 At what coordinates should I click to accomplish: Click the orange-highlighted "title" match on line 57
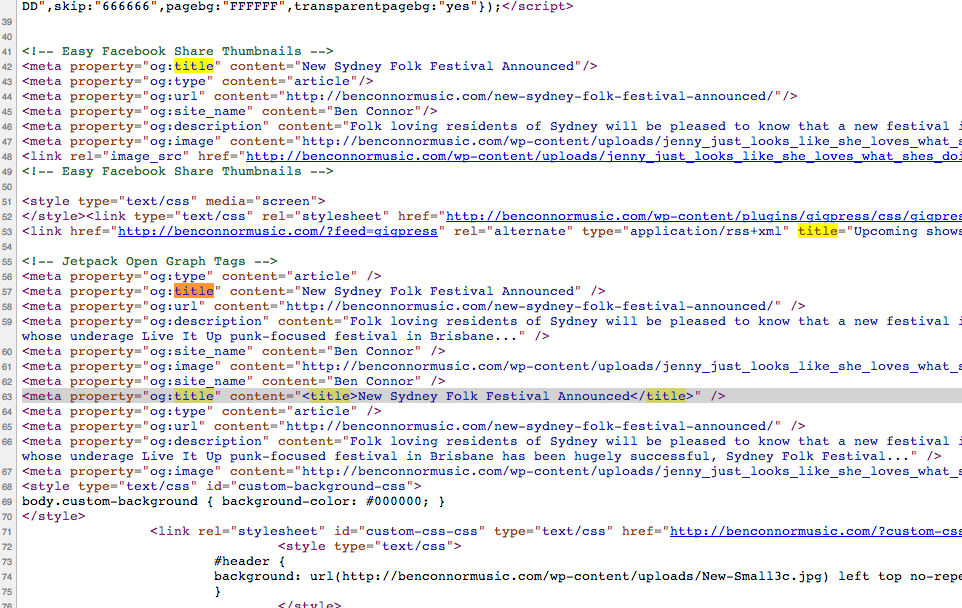point(194,291)
